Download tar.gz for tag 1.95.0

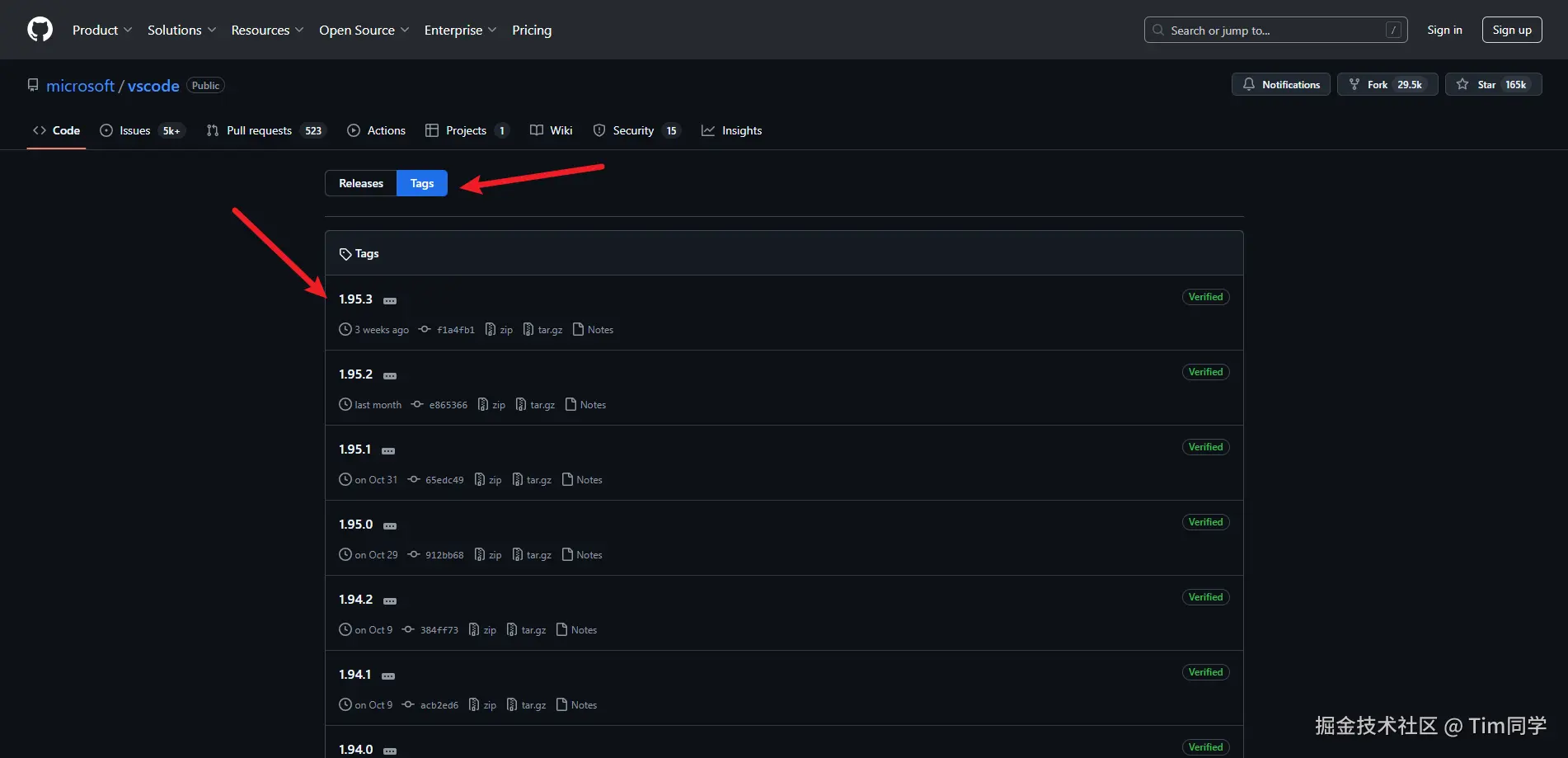pos(532,555)
